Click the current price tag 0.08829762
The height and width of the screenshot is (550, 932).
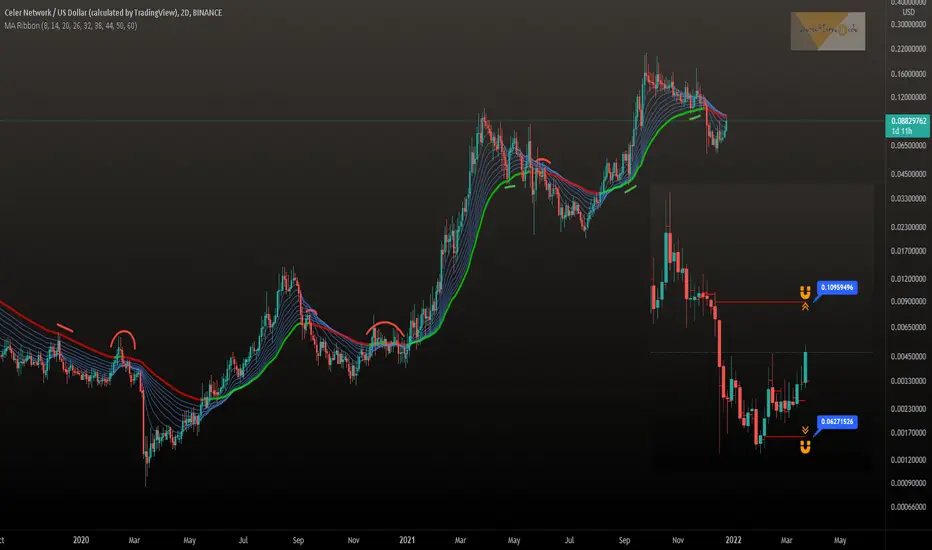[908, 125]
